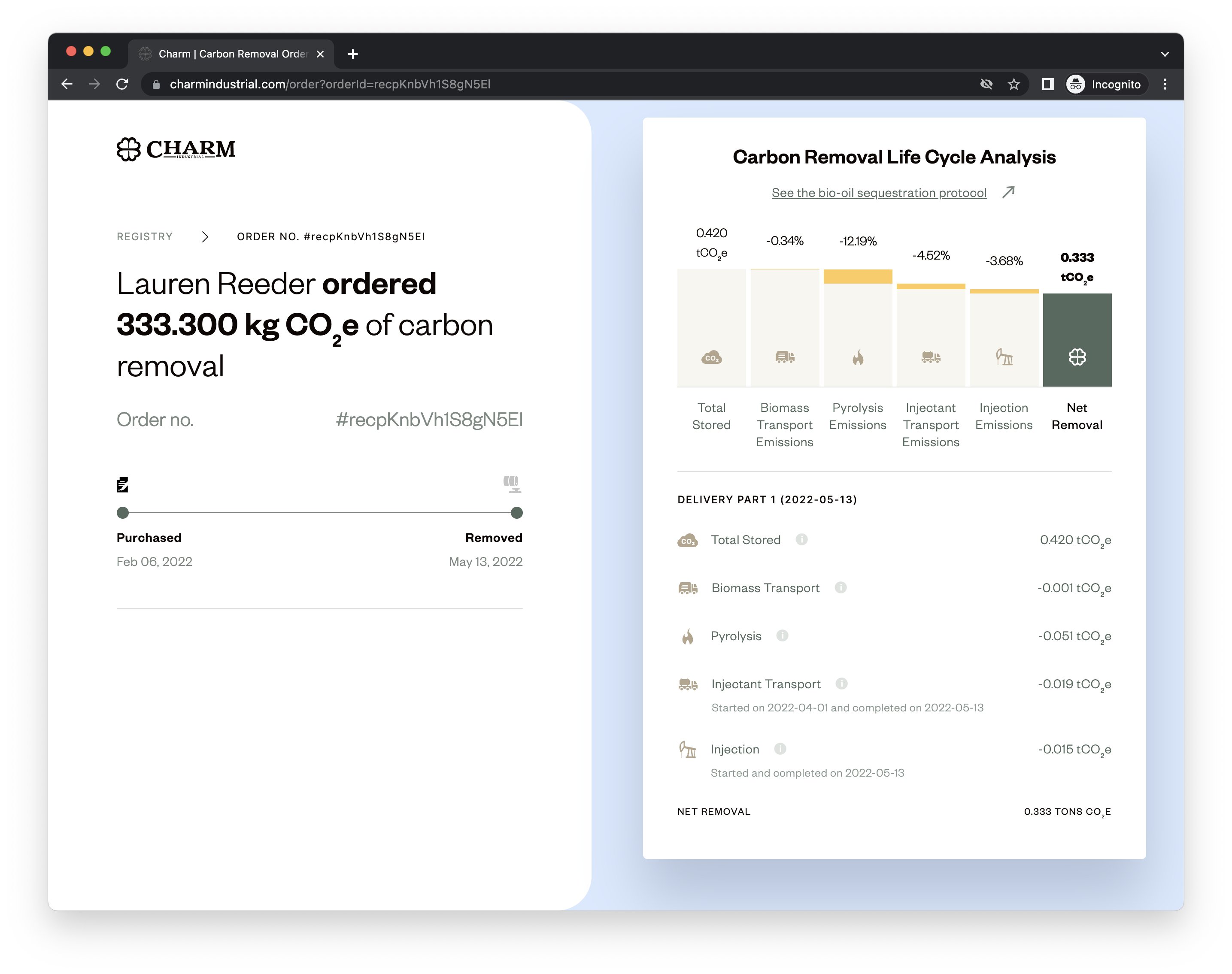Screen dimensions: 1232x974
Task: Click the pumpjack icon in Injection bar
Action: [1004, 357]
